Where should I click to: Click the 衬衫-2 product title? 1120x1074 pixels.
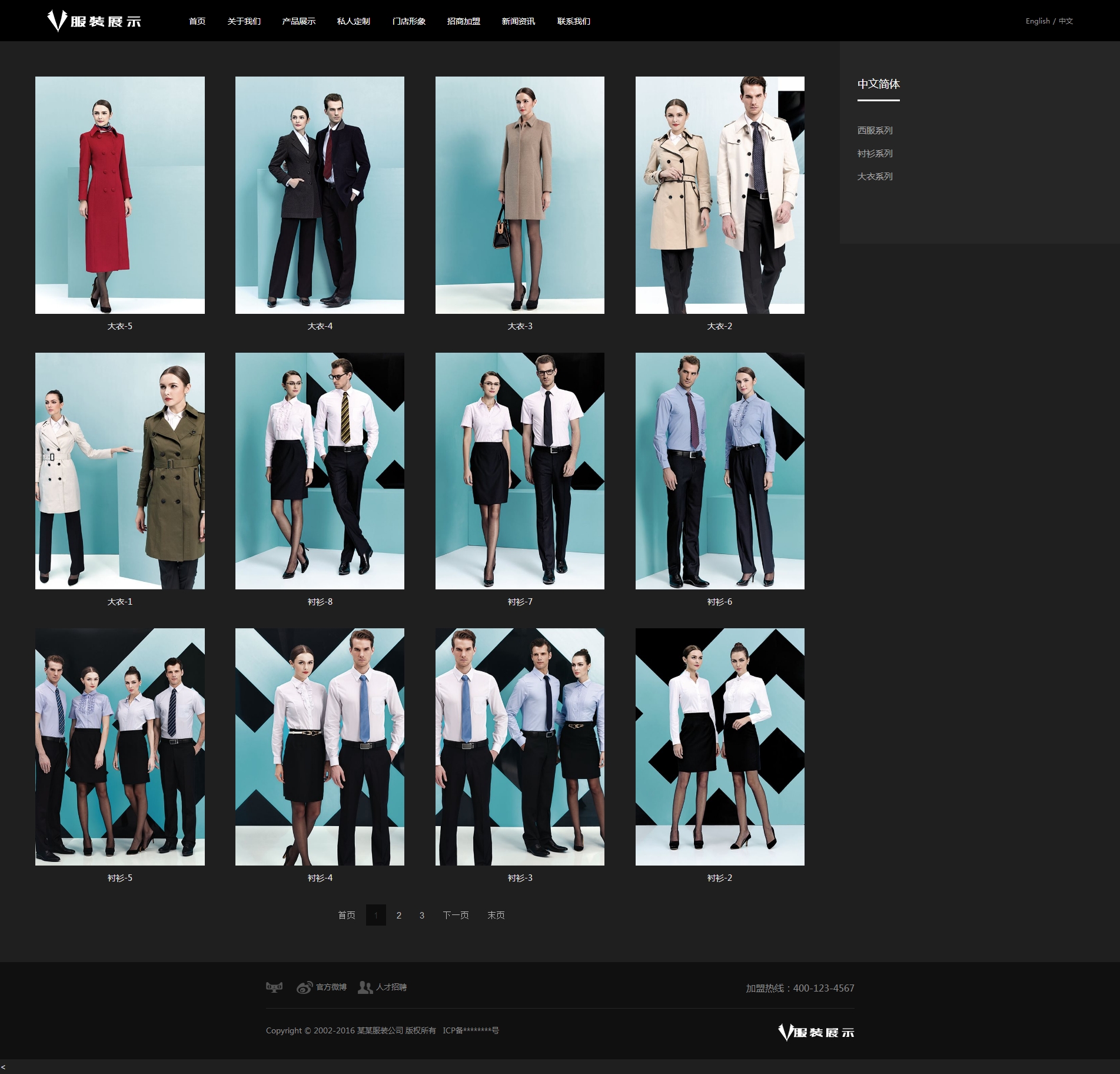coord(720,878)
